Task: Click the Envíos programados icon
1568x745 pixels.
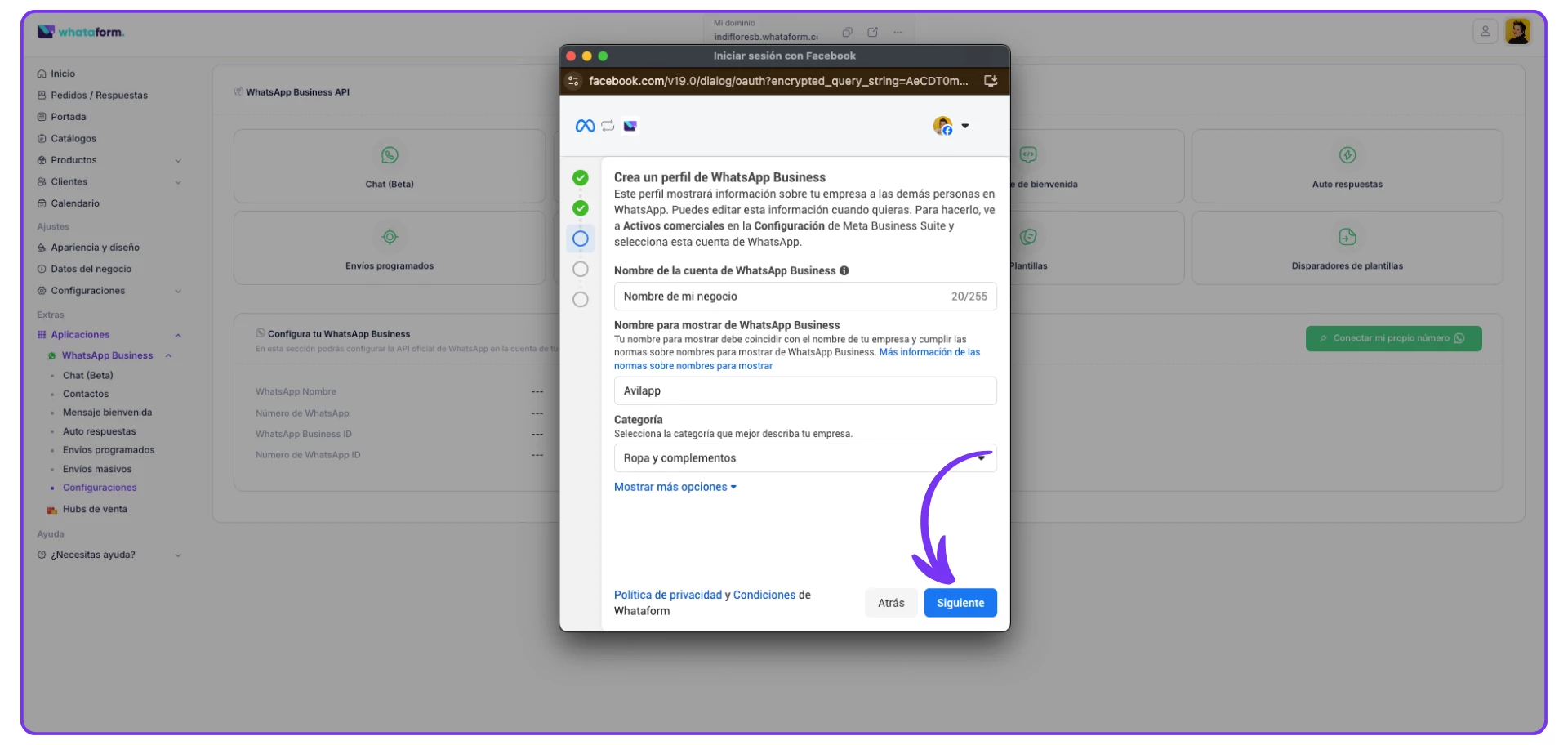Action: click(390, 237)
